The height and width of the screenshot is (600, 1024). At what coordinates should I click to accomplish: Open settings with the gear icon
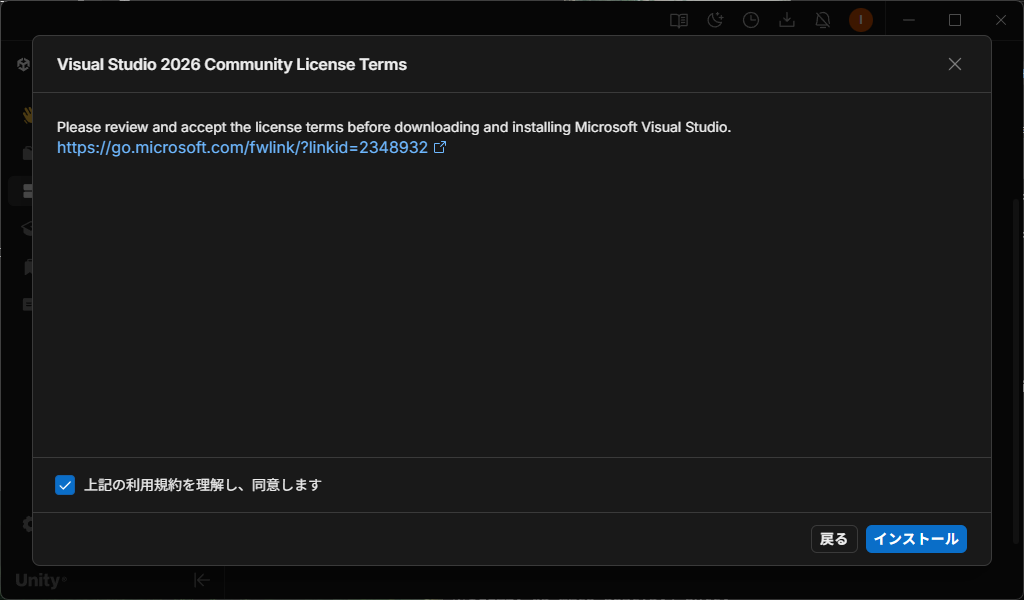(27, 524)
